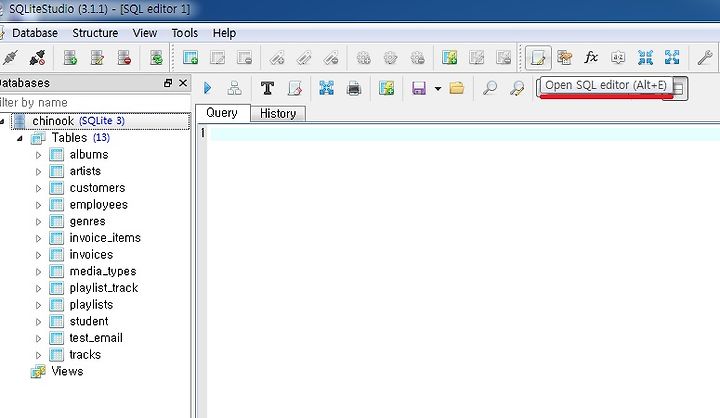Expand the artists table node
Viewport: 720px width, 418px height.
click(39, 172)
